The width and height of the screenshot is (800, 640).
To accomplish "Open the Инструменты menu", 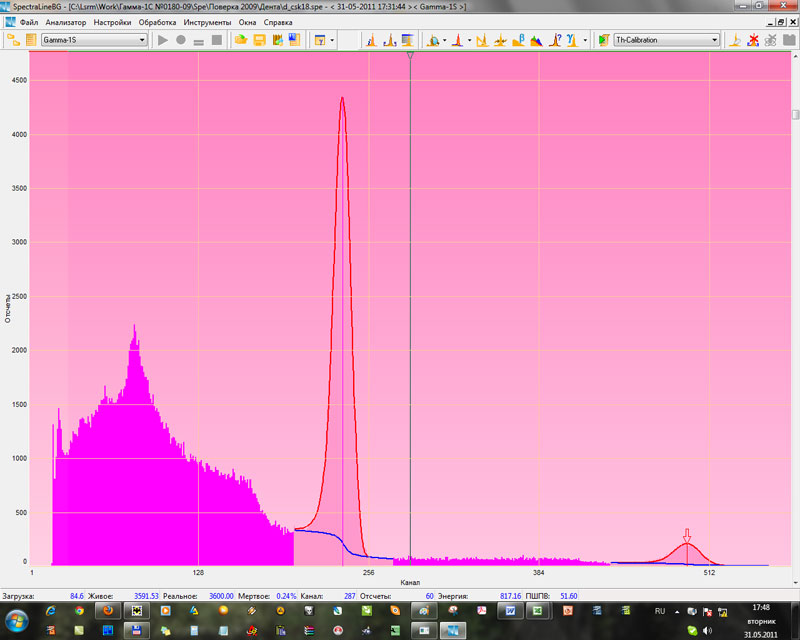I will [x=207, y=22].
